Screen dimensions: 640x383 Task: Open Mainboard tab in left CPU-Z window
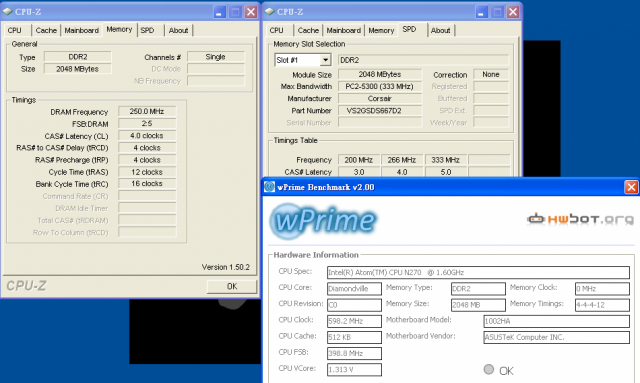[81, 30]
